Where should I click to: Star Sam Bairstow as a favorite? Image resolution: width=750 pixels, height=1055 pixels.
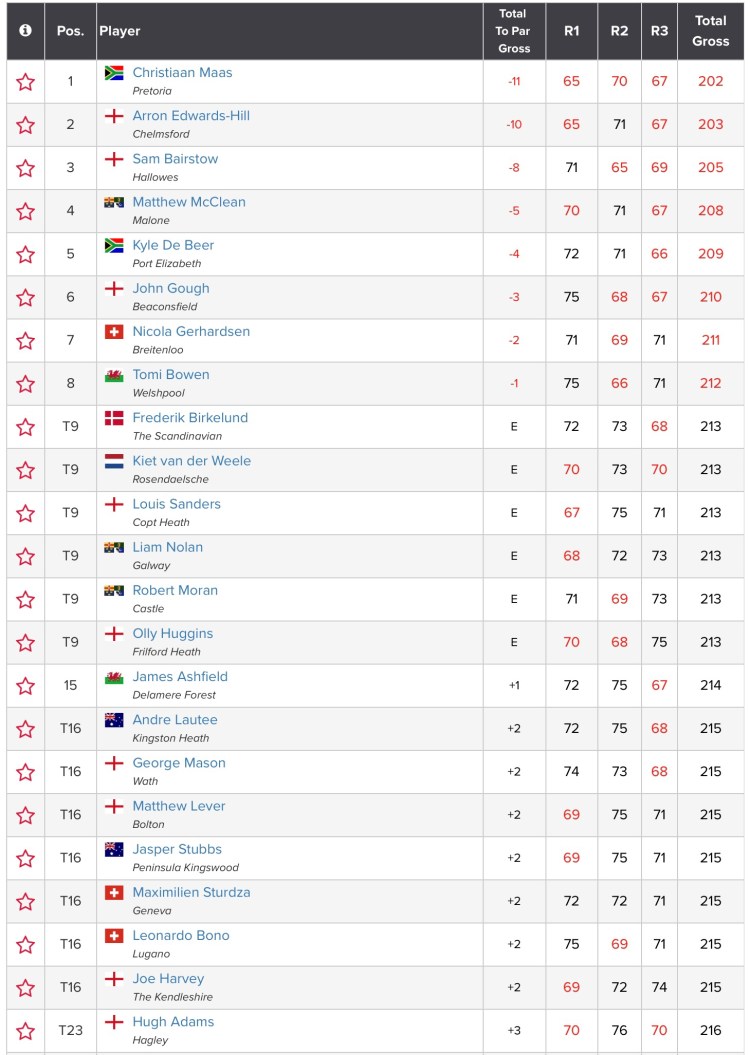(25, 168)
